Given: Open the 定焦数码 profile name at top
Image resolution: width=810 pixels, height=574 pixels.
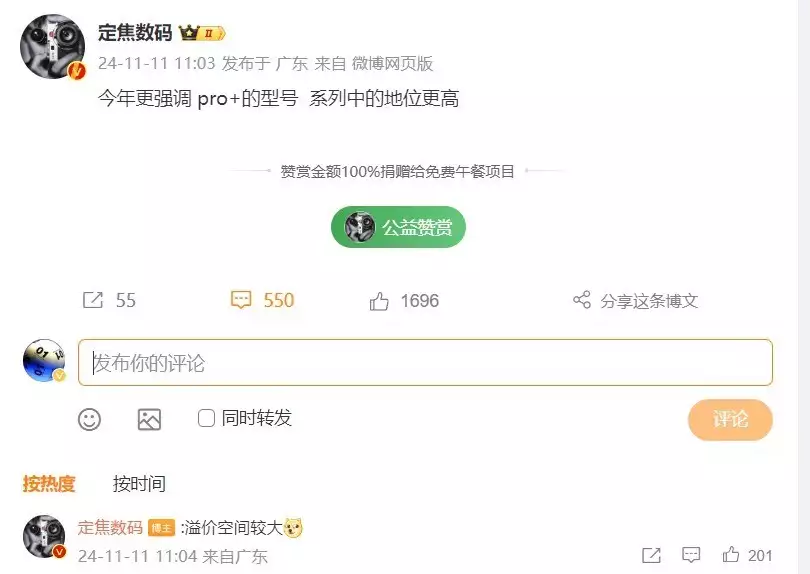Looking at the screenshot, I should click(x=135, y=33).
